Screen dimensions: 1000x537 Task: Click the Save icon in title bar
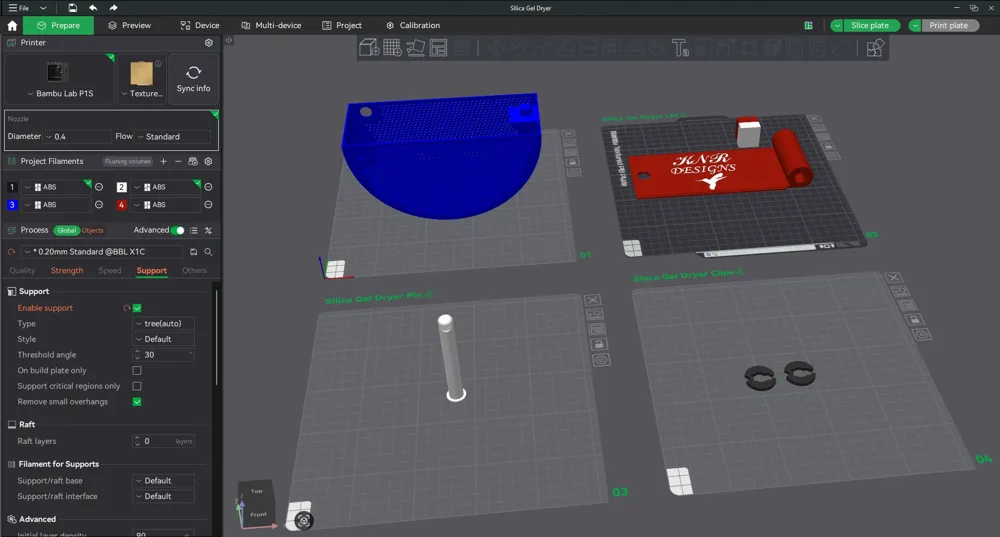coord(73,8)
